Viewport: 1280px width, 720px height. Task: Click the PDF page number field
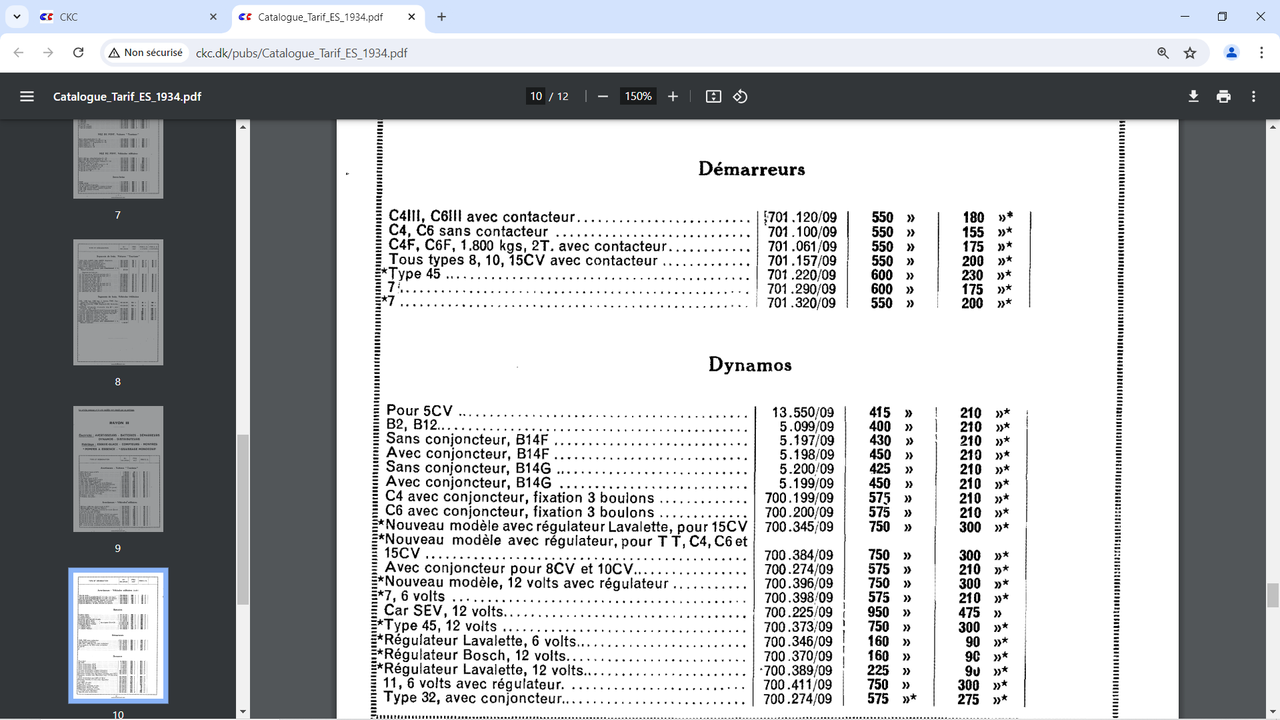click(x=536, y=96)
